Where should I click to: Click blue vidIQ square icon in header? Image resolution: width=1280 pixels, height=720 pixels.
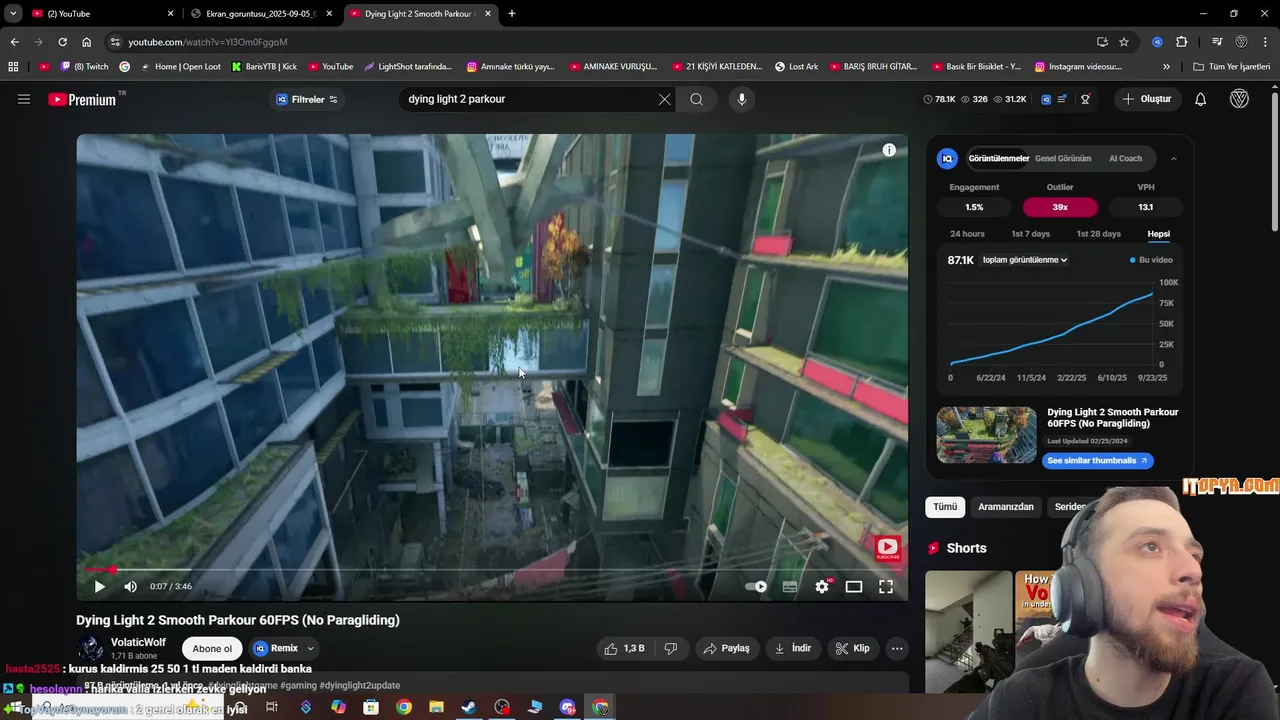click(1046, 99)
